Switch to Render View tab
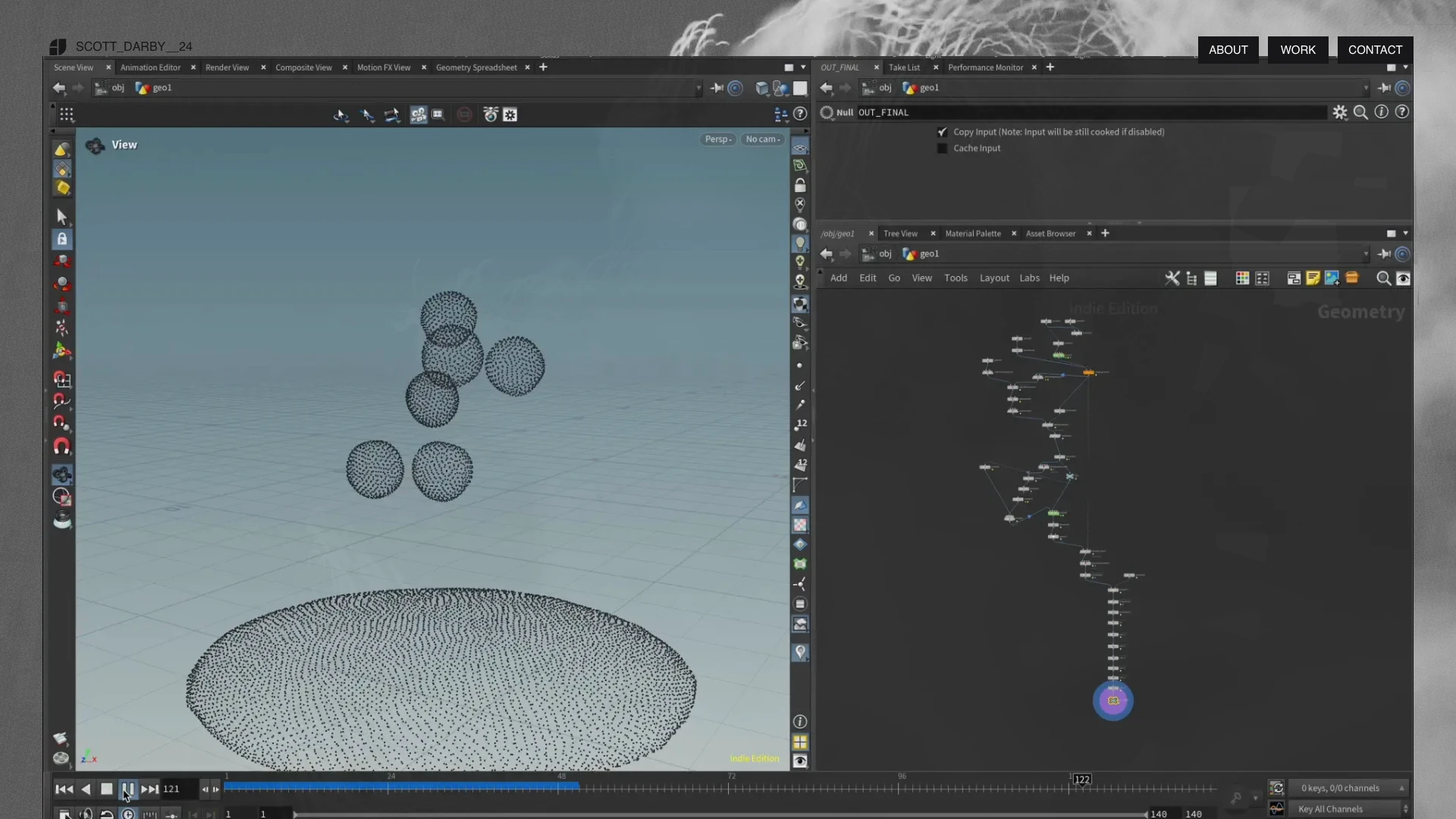This screenshot has width=1456, height=819. (227, 67)
